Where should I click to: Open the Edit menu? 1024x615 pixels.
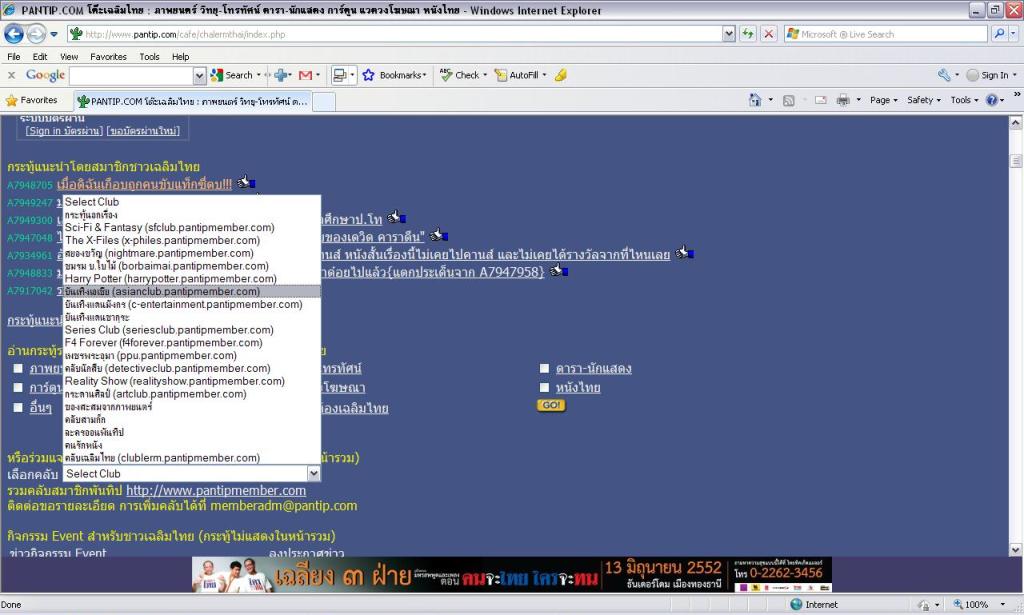(40, 57)
